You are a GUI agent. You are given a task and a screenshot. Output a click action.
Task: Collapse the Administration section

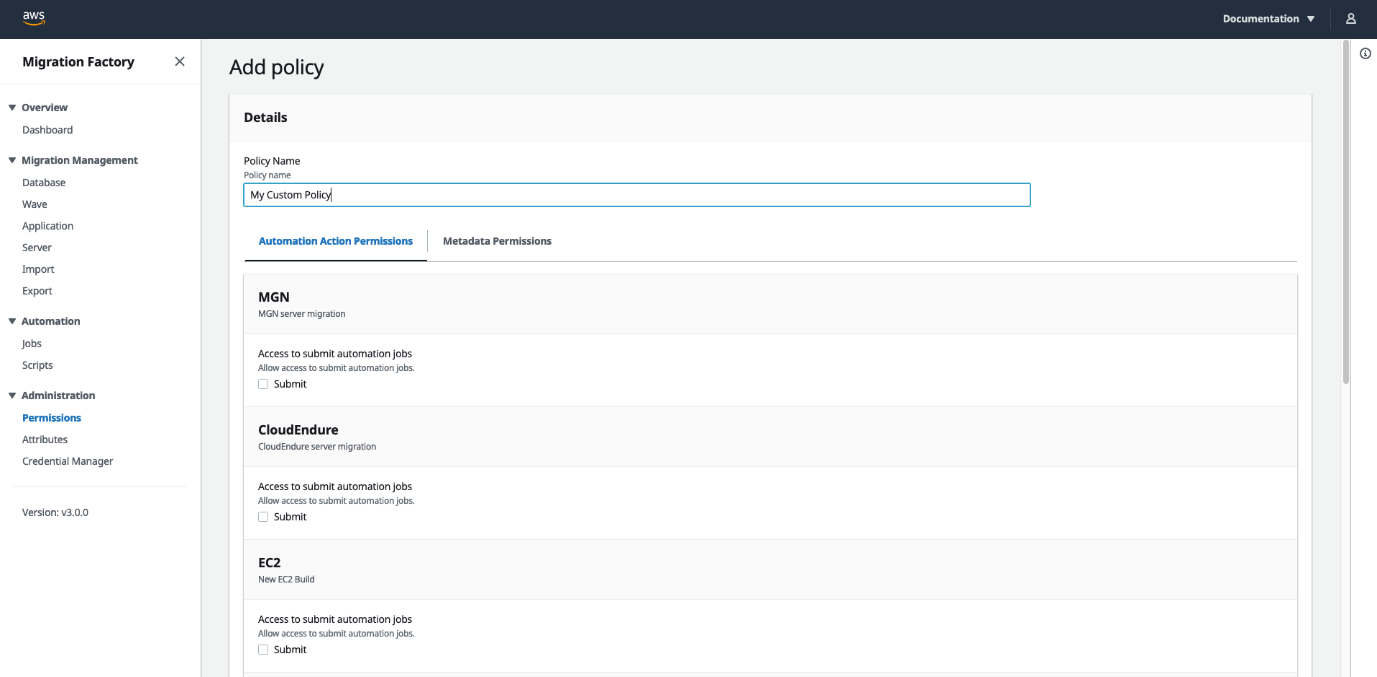[11, 395]
